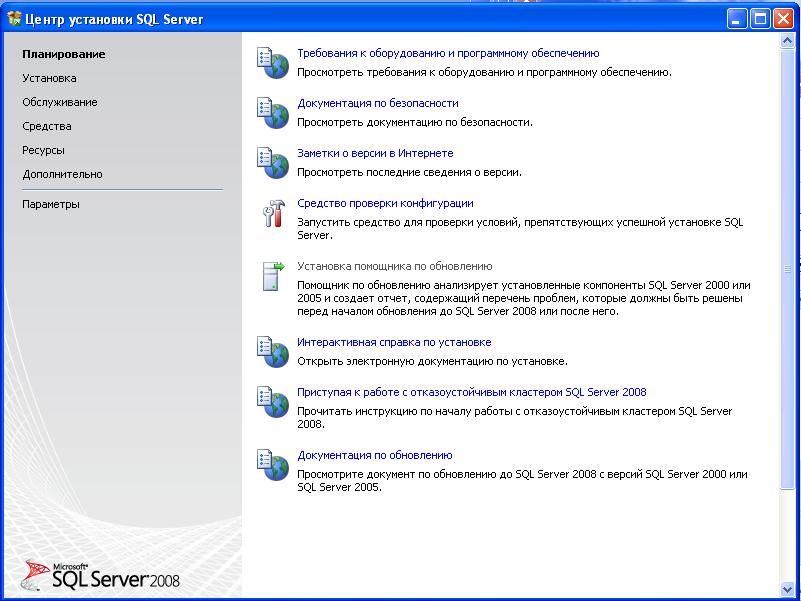
Task: Maximize the Центр установки SQL Server window
Action: coord(760,19)
